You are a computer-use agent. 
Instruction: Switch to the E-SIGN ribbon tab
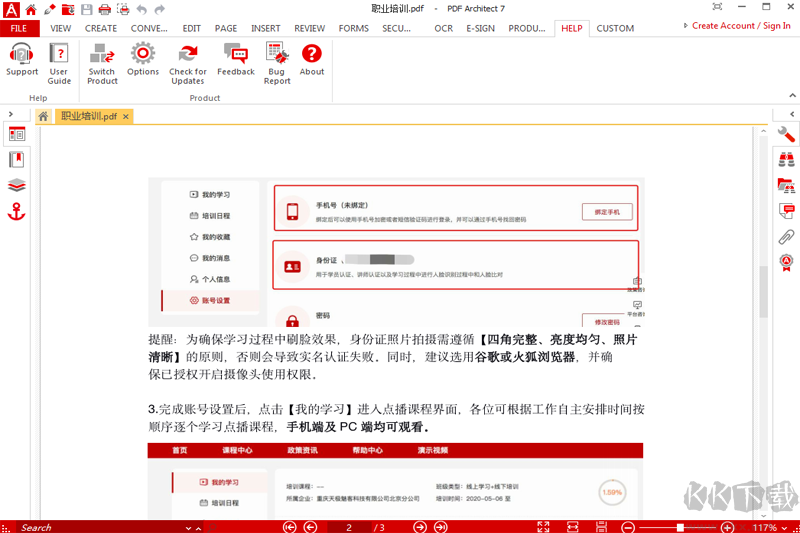pyautogui.click(x=481, y=29)
